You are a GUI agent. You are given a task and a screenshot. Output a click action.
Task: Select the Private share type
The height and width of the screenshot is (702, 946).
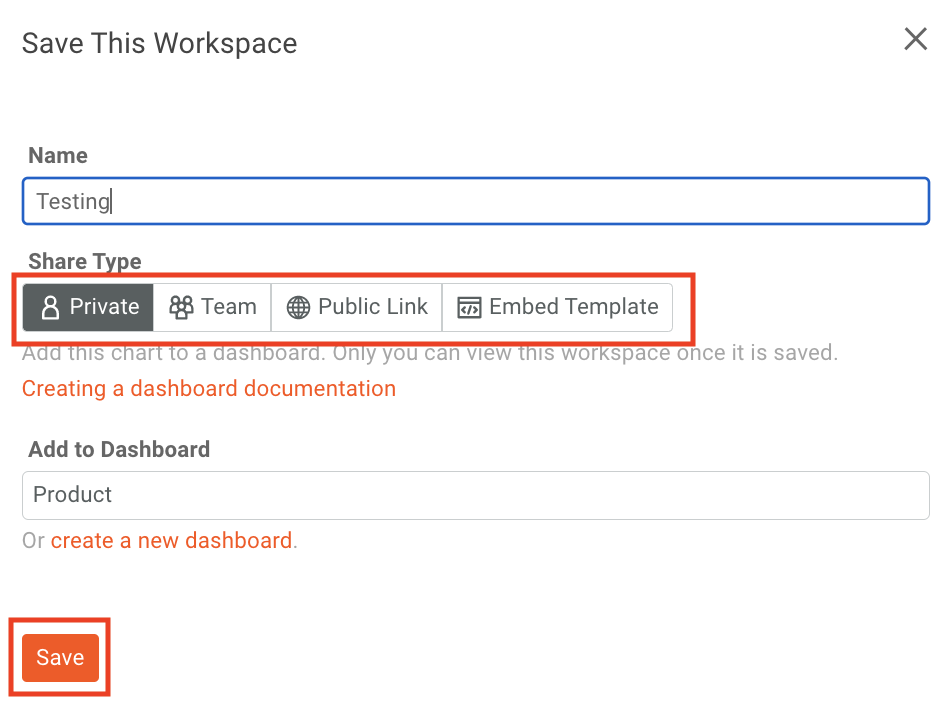(89, 307)
